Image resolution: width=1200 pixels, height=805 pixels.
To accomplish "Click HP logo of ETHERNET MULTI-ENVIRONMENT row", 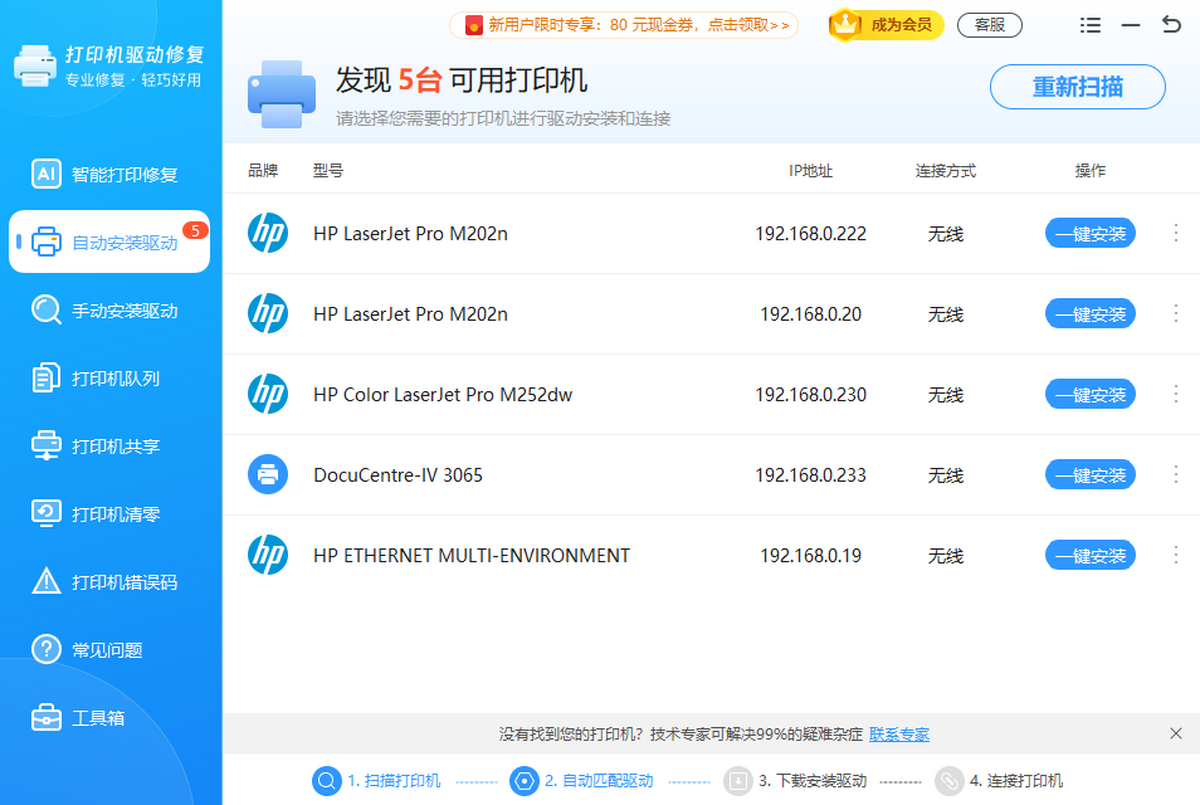I will point(268,555).
